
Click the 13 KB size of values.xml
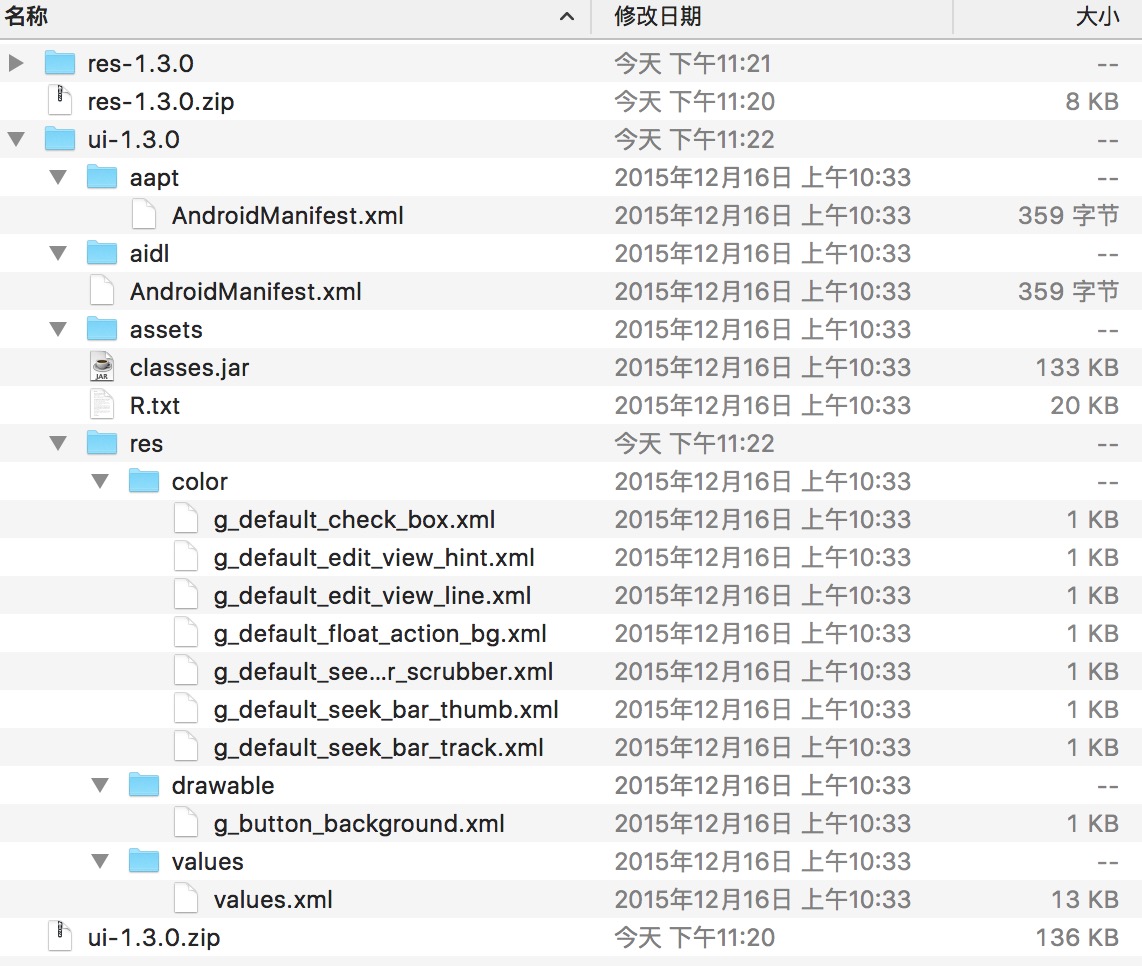(x=1084, y=899)
